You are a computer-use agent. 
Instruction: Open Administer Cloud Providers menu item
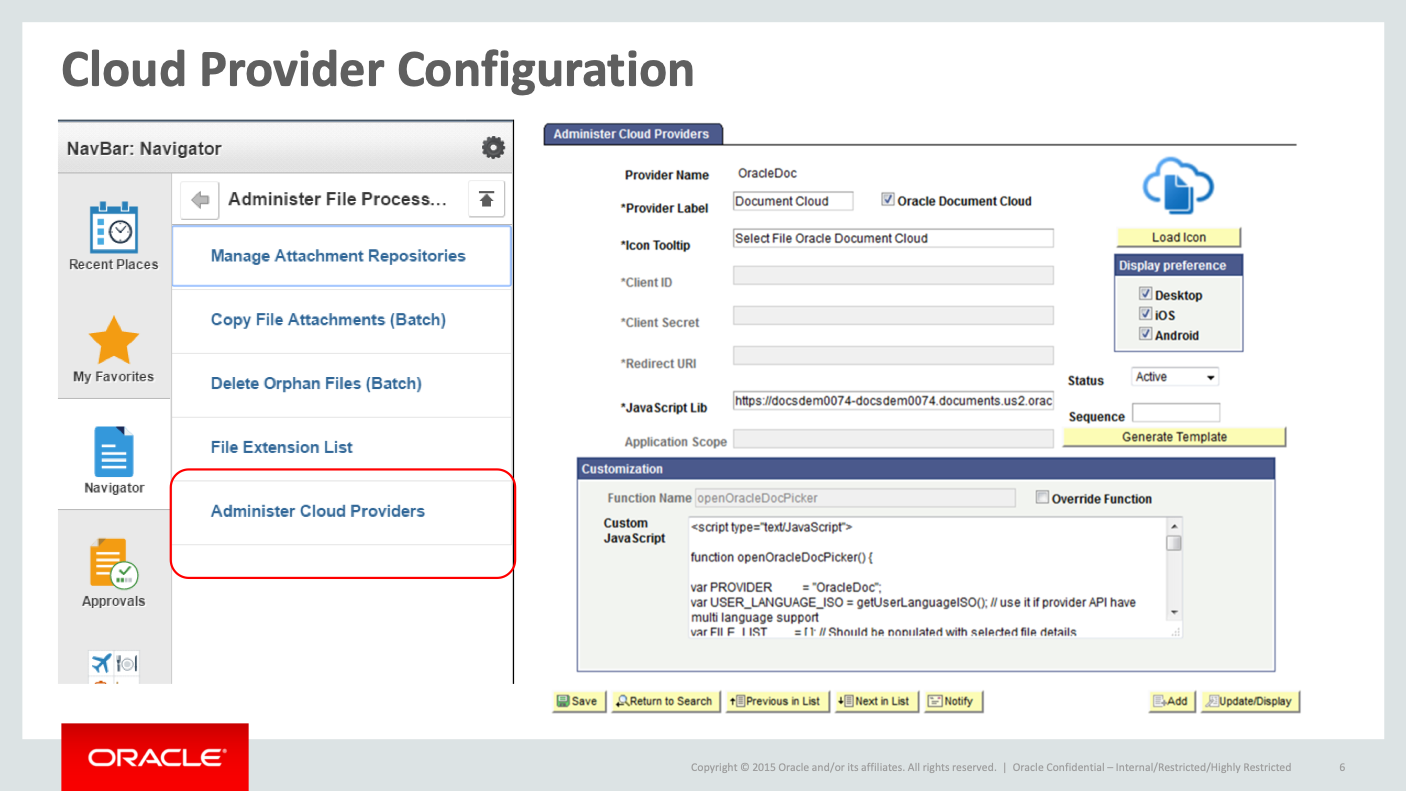(341, 512)
